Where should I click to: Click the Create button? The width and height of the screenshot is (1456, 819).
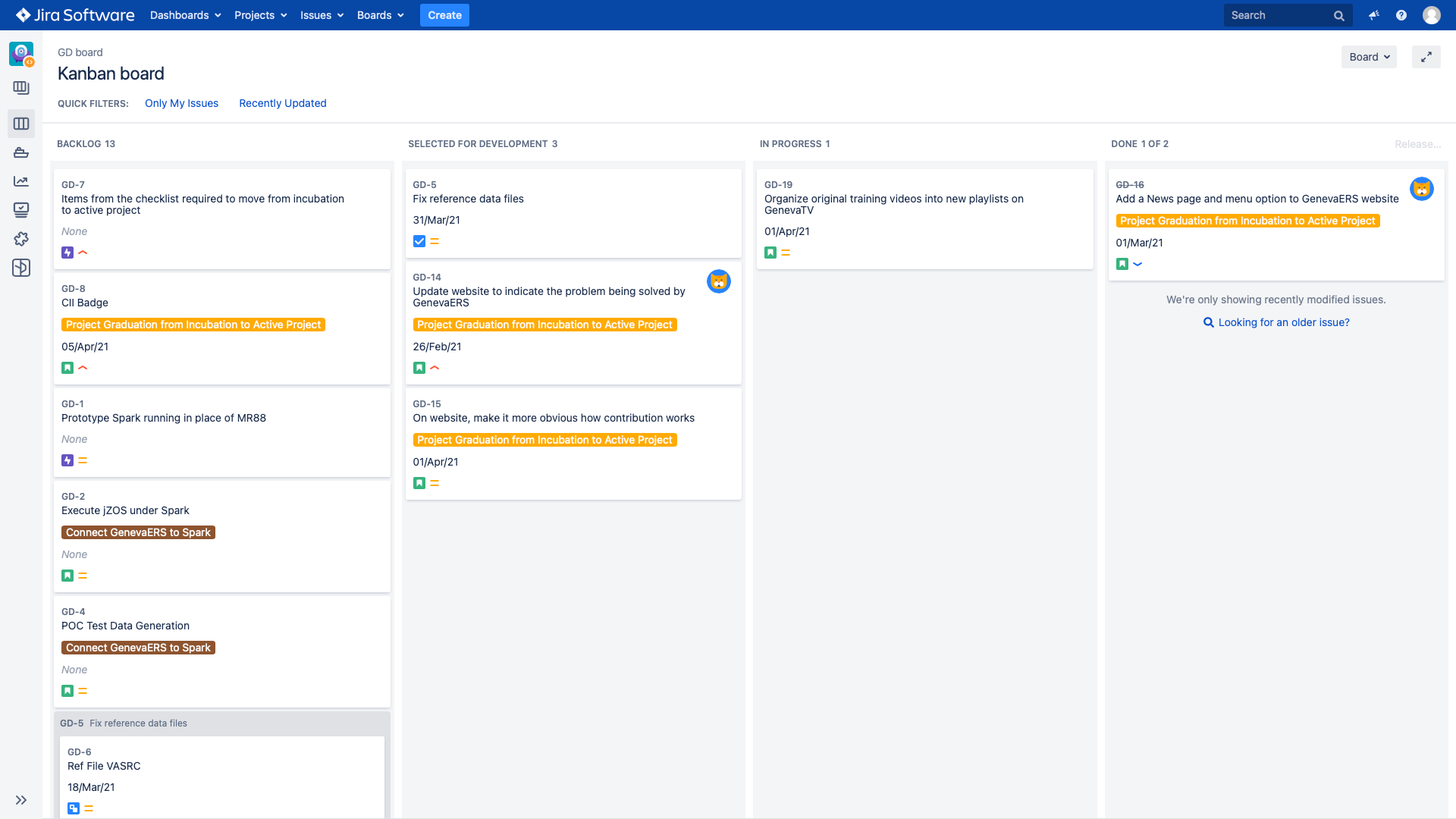click(444, 15)
